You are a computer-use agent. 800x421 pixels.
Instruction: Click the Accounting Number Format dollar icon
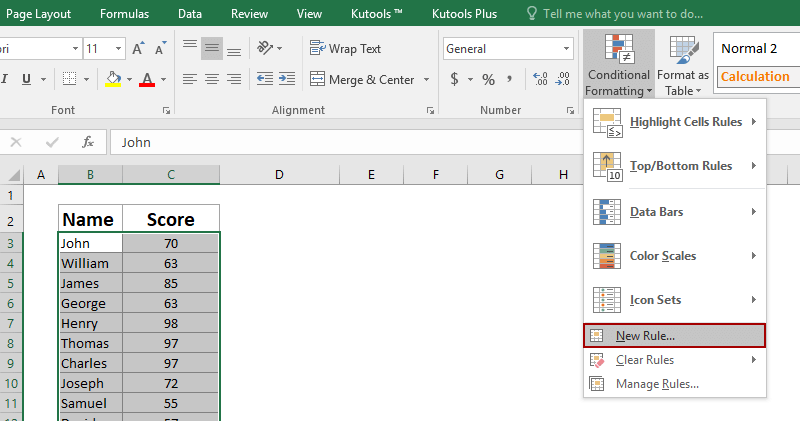(455, 79)
